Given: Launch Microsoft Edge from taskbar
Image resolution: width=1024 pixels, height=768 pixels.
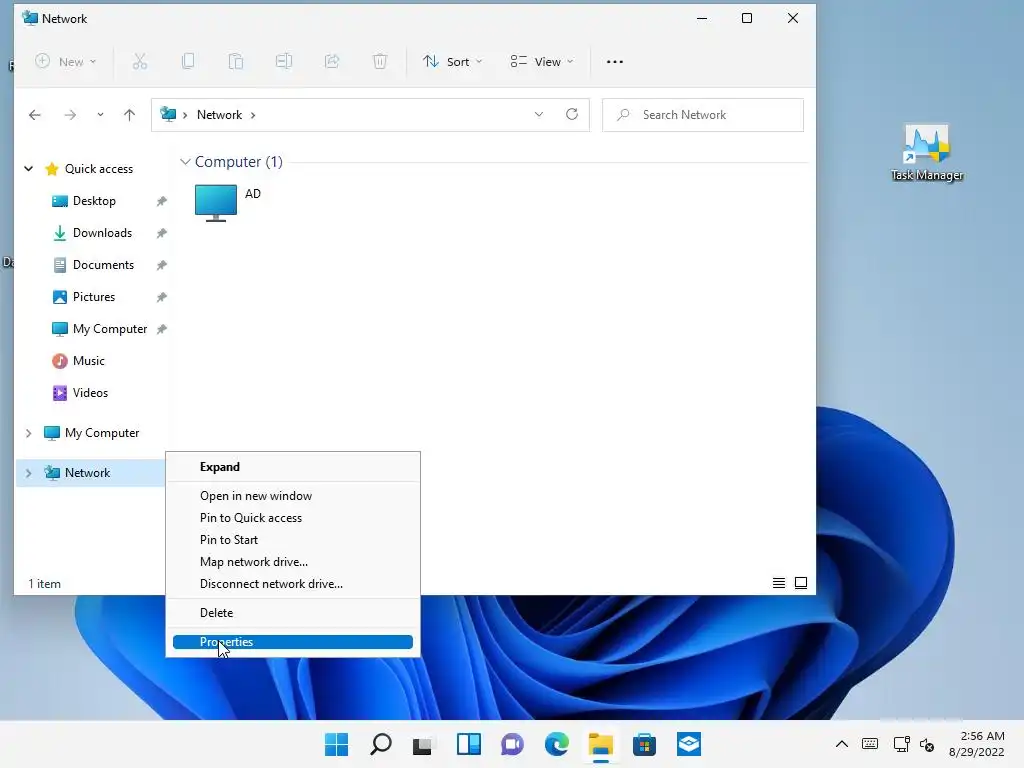Looking at the screenshot, I should (556, 744).
